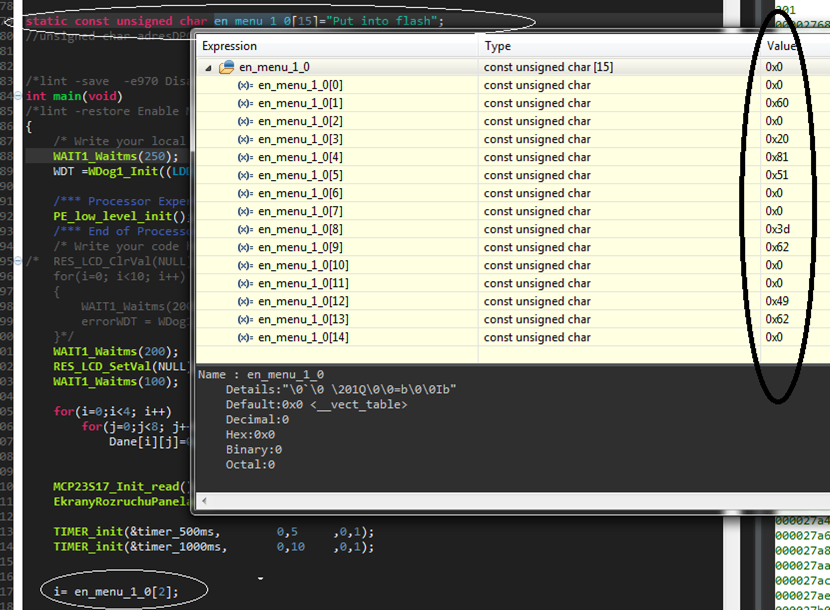The width and height of the screenshot is (831, 611).
Task: Click the en_menu_1_0 declaration in editor
Action: point(235,21)
